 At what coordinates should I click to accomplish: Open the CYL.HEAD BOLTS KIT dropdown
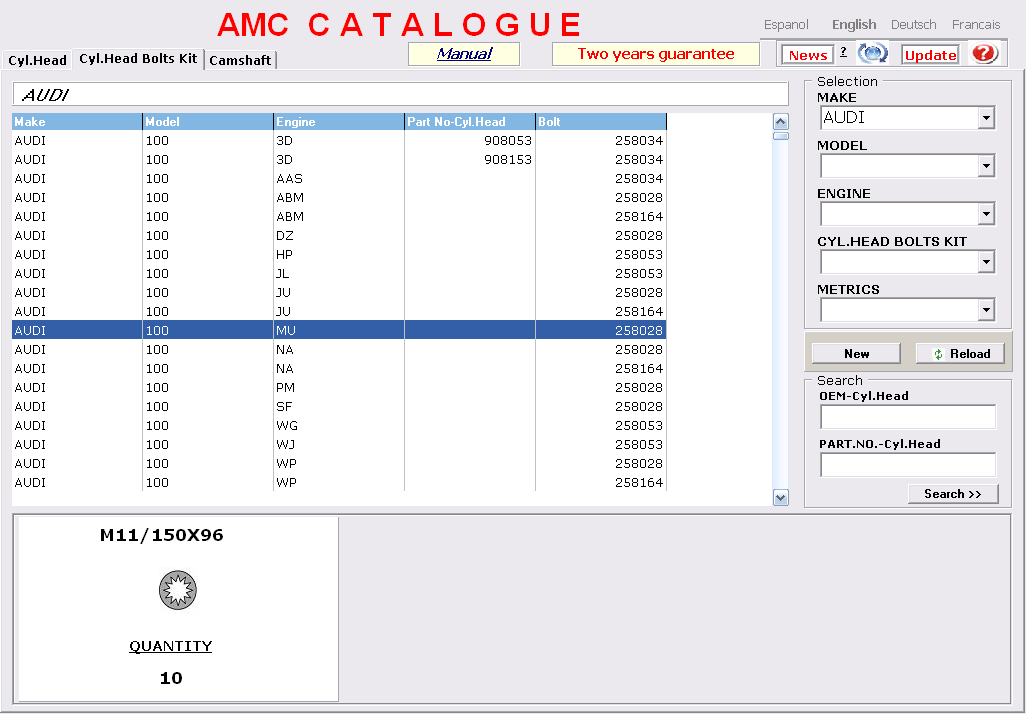[986, 262]
